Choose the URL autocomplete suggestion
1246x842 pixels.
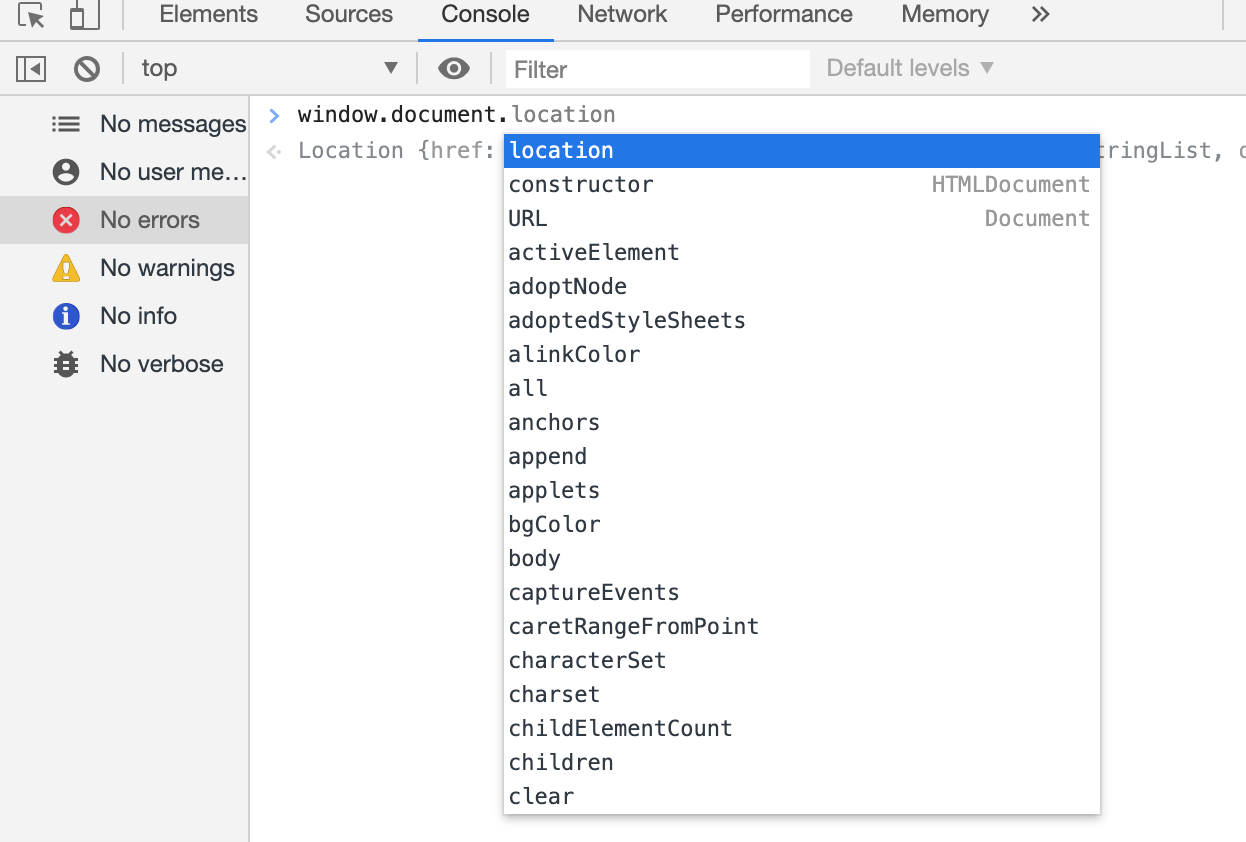click(x=802, y=218)
